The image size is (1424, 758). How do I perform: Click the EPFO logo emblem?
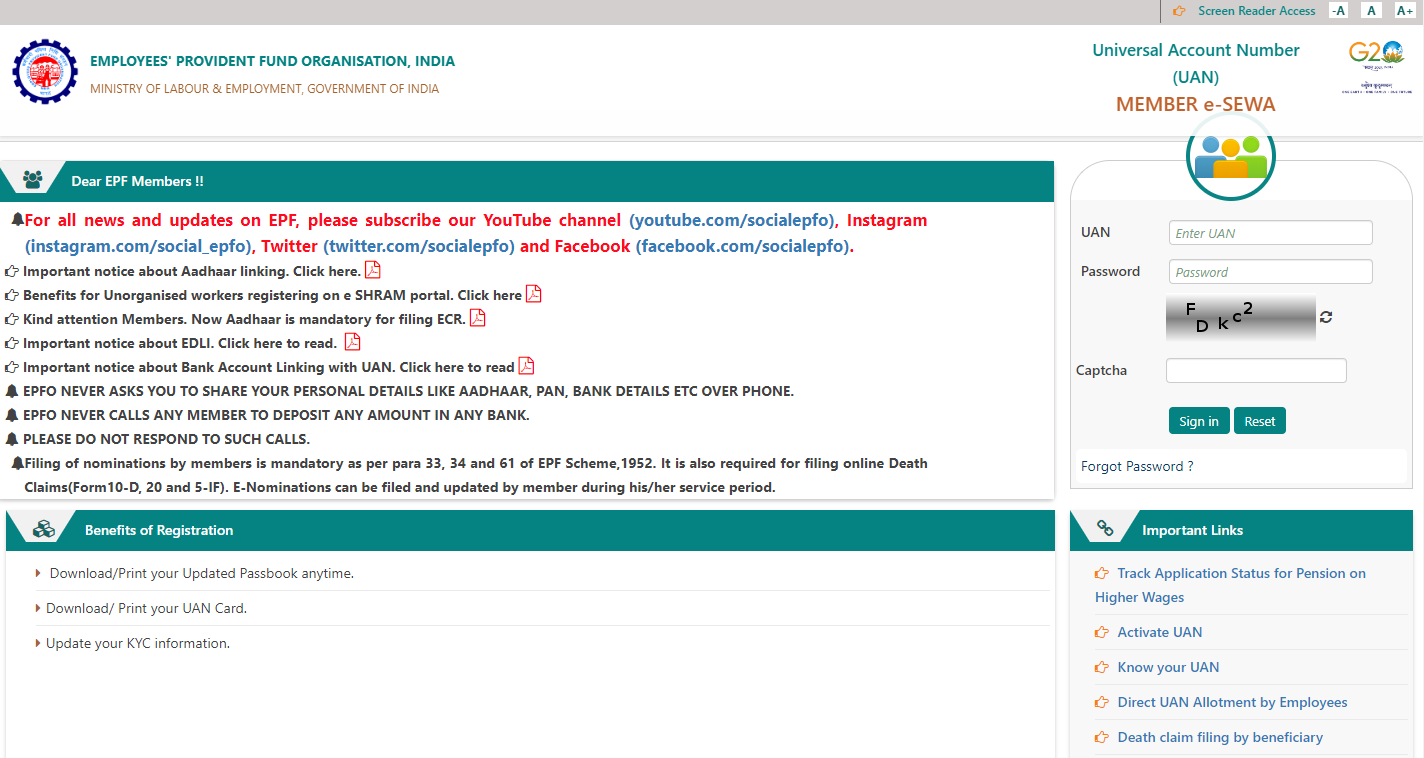44,72
